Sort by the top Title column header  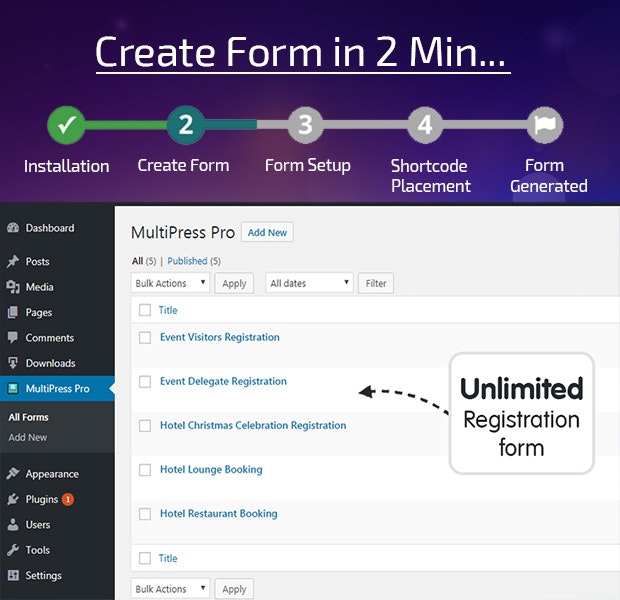coord(168,310)
